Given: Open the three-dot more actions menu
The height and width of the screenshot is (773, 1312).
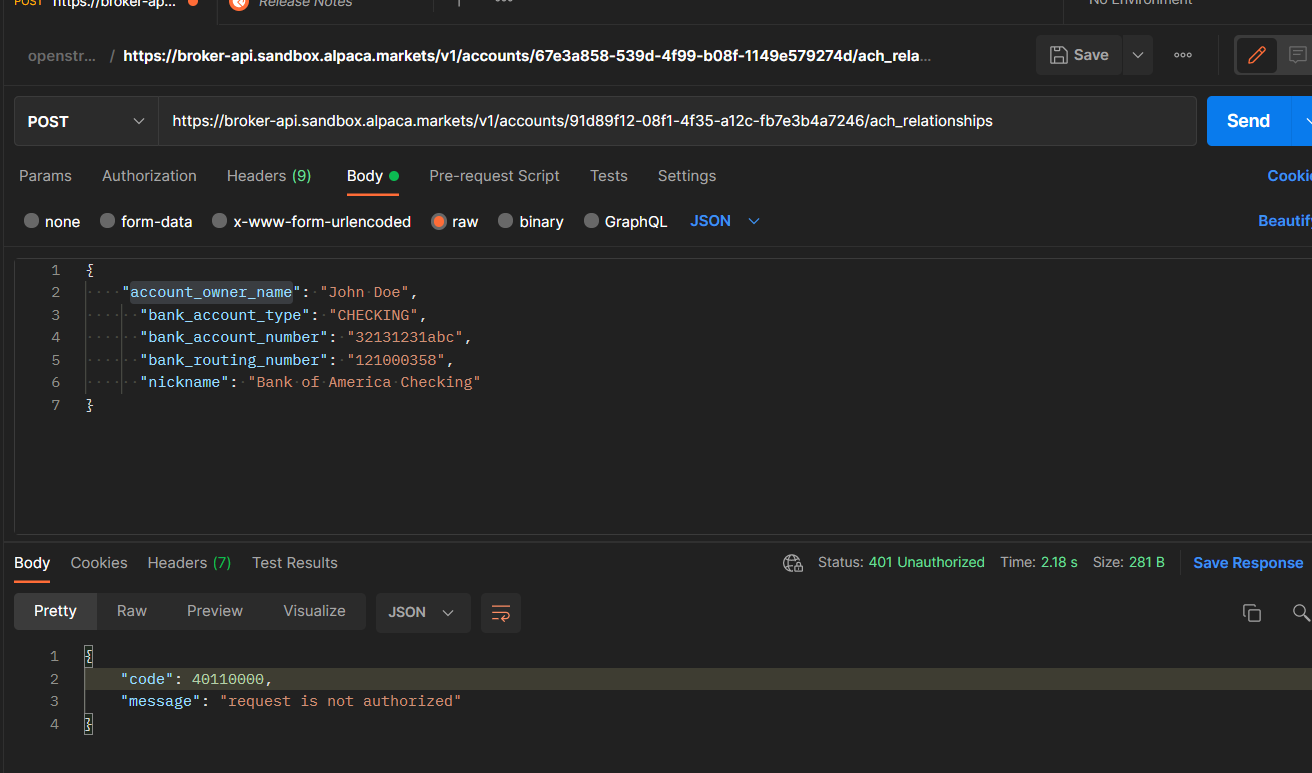Looking at the screenshot, I should point(1183,55).
